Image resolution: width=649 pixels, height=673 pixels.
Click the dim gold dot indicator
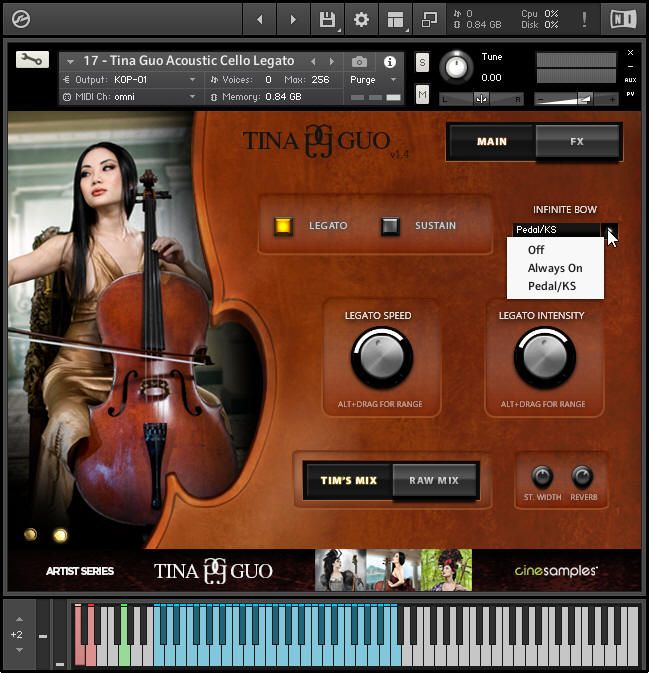30,534
